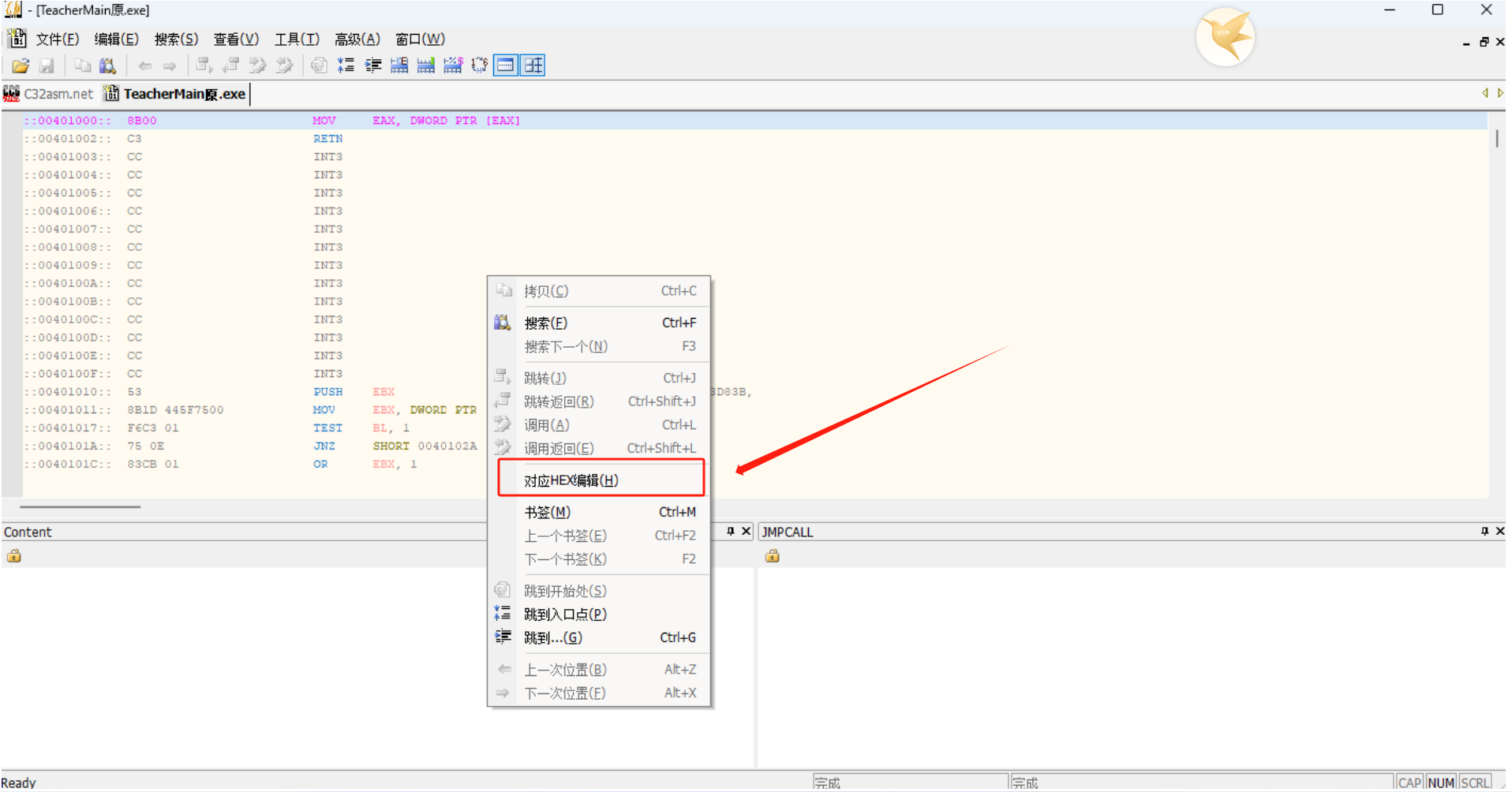
Task: Click the lock icon in Content panel
Action: (x=14, y=556)
